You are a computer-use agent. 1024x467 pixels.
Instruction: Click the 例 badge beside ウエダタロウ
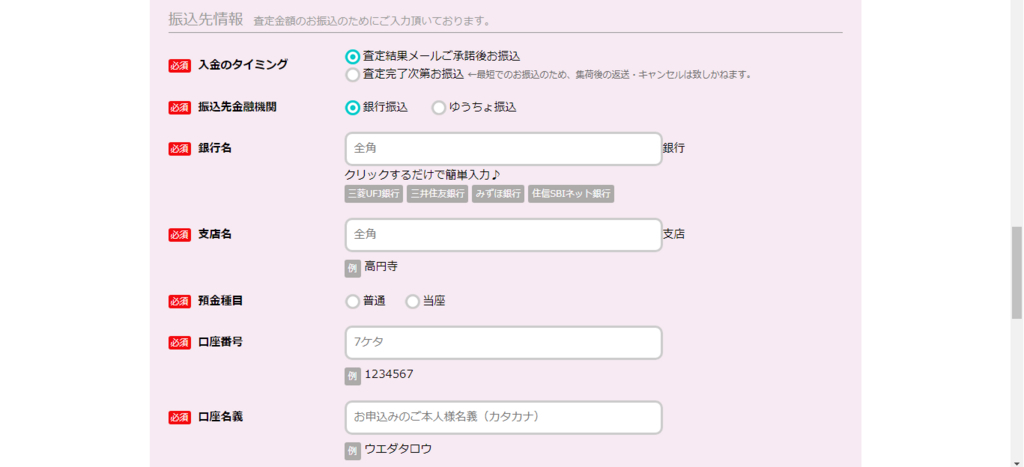(x=352, y=451)
